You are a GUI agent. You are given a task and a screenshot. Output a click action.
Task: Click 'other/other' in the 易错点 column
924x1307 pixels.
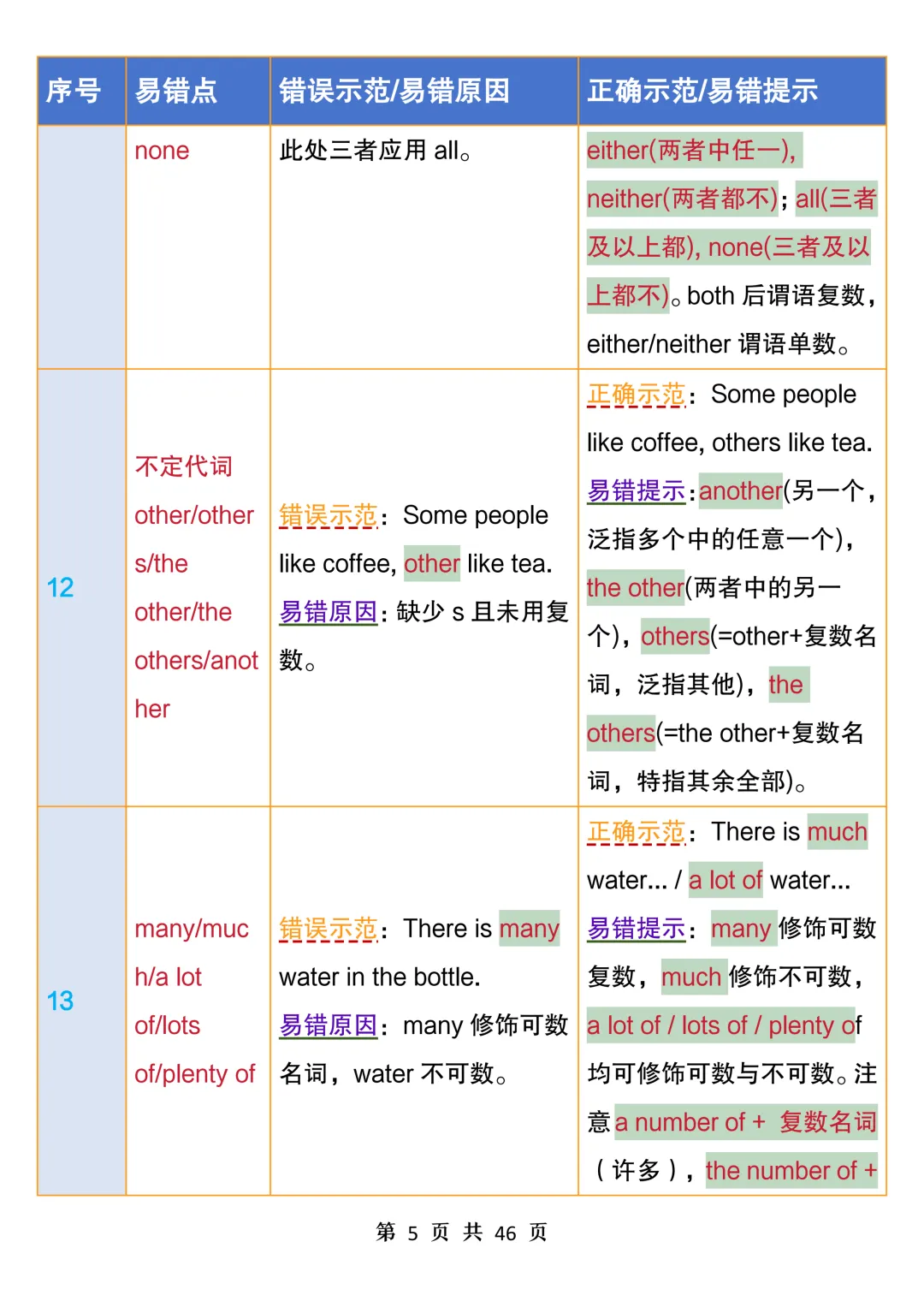(x=194, y=515)
